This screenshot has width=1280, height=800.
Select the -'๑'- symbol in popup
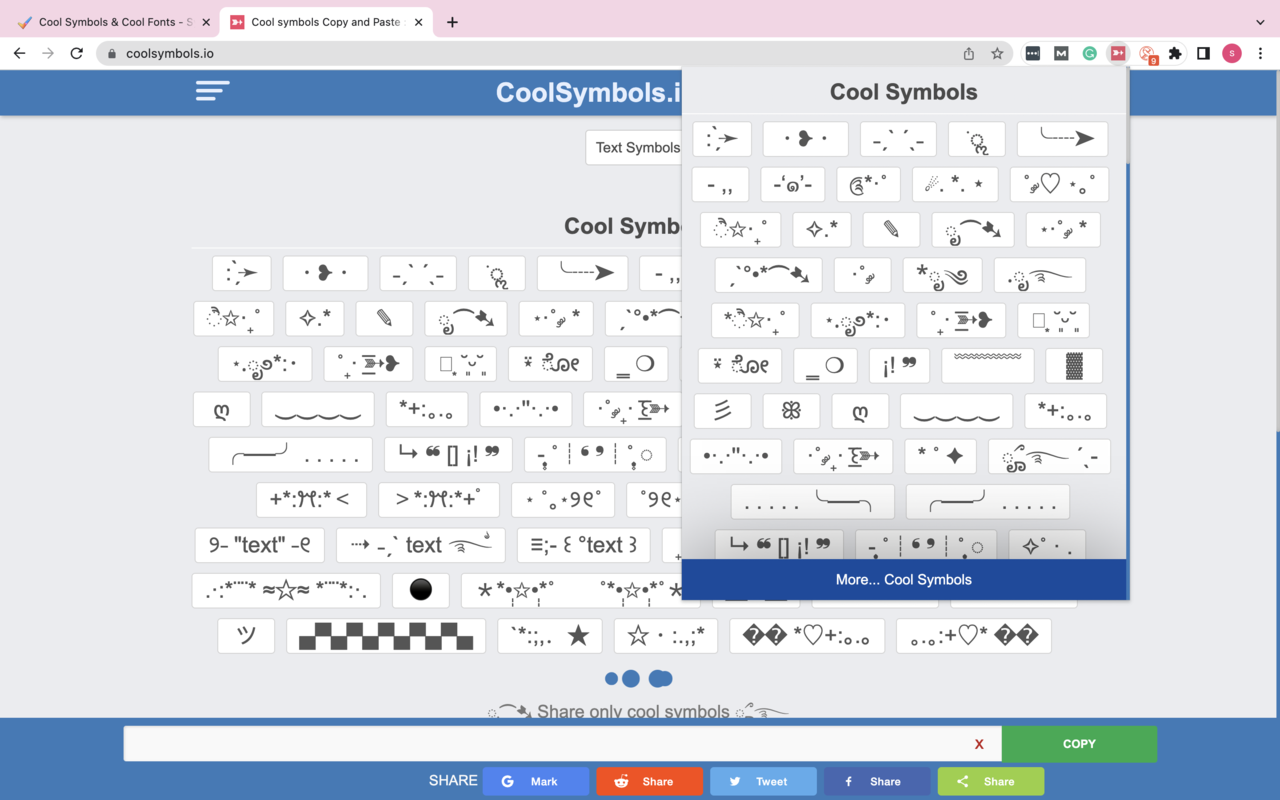tap(793, 184)
